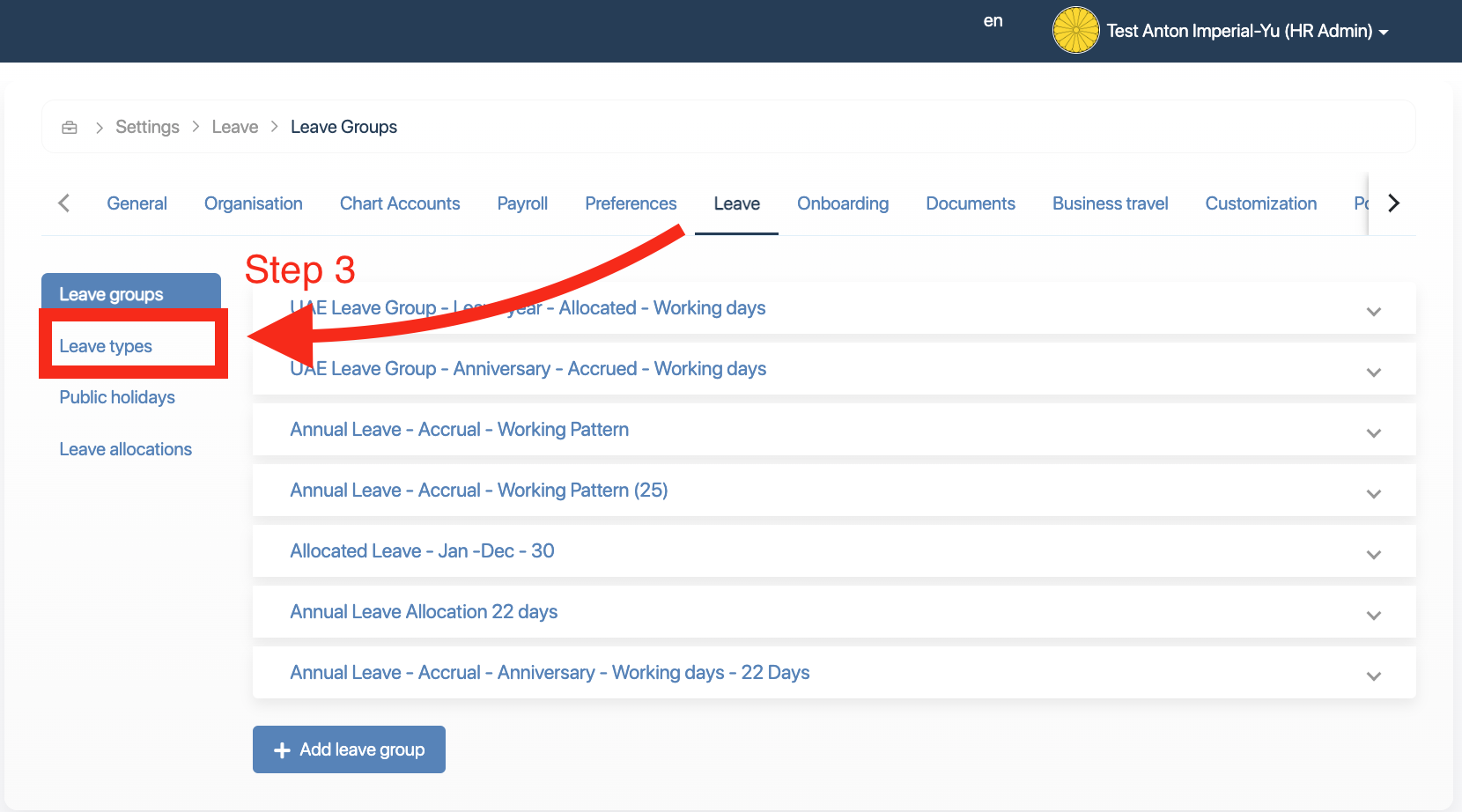The height and width of the screenshot is (812, 1462).
Task: Expand UAE Leave Group Allocated row chevron
Action: [1373, 312]
